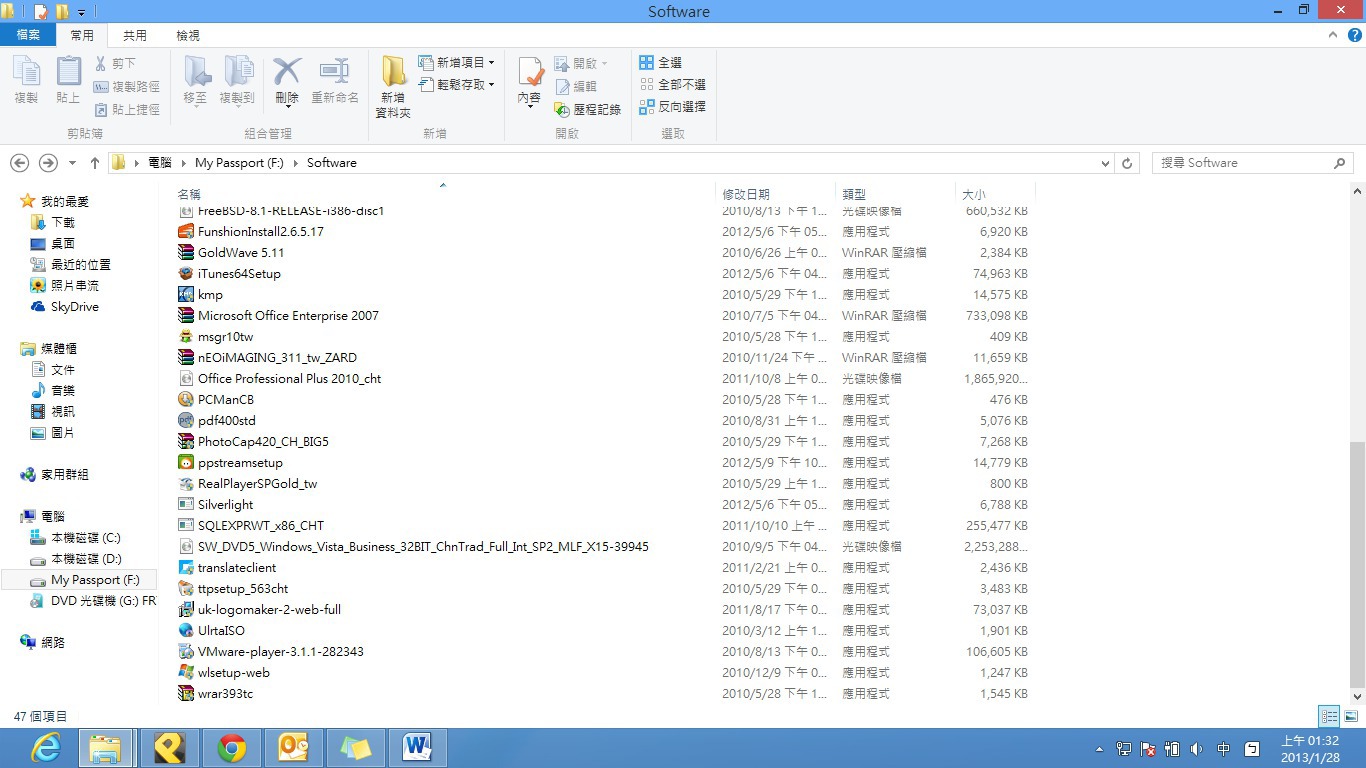Select 網路 in navigation pane
This screenshot has width=1366, height=768.
[43, 642]
